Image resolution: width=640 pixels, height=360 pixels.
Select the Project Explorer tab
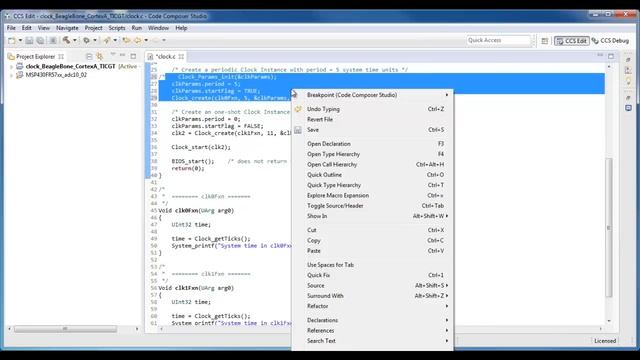pos(36,56)
